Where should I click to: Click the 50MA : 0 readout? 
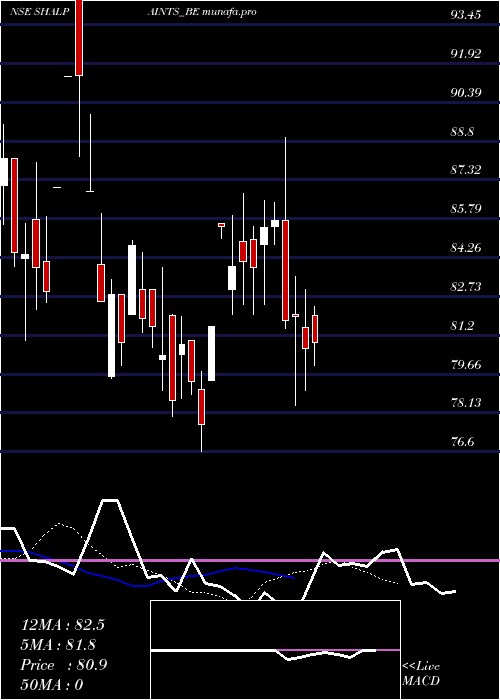coord(52,685)
